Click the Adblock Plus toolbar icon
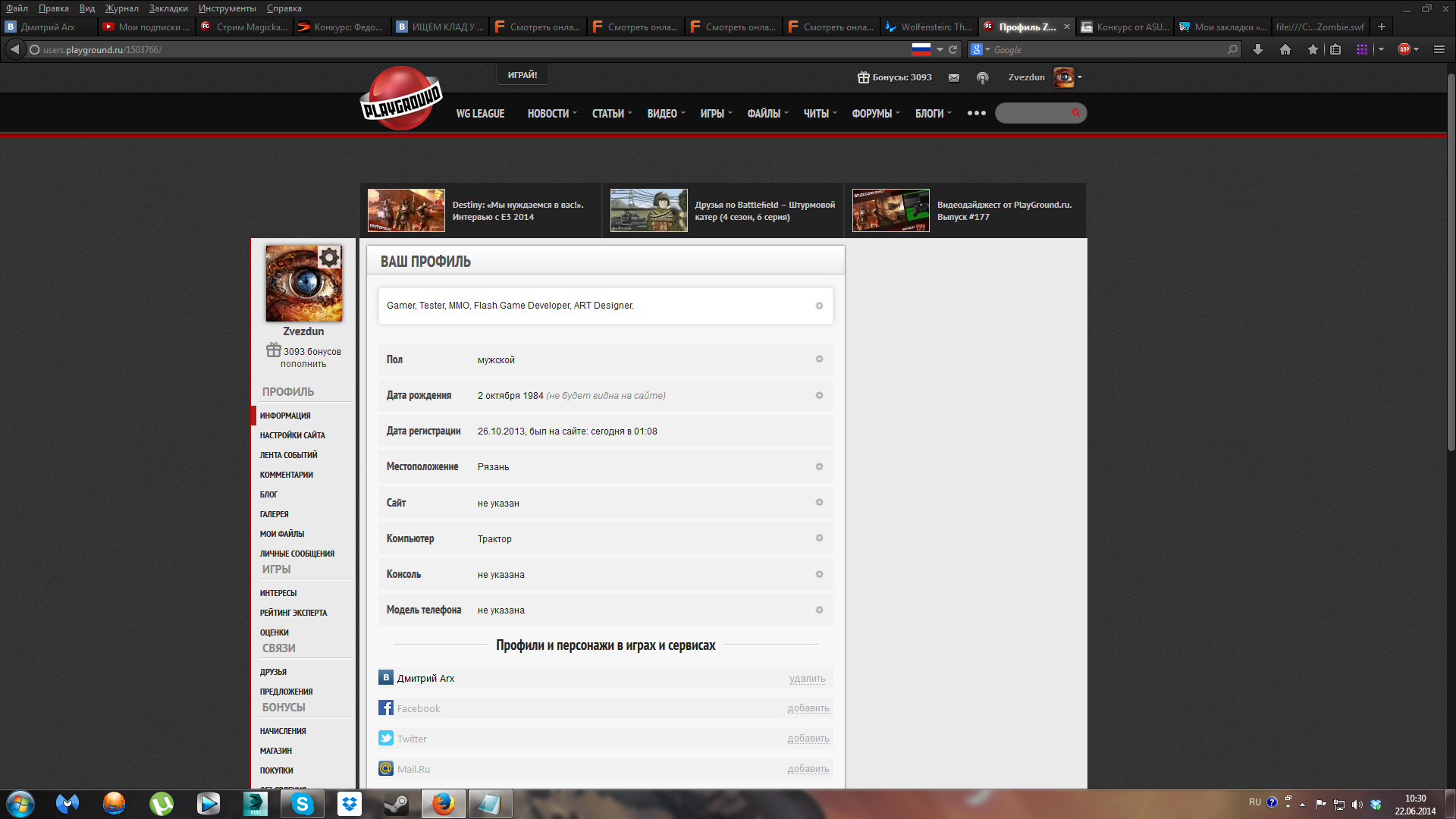The image size is (1456, 819). click(x=1404, y=49)
